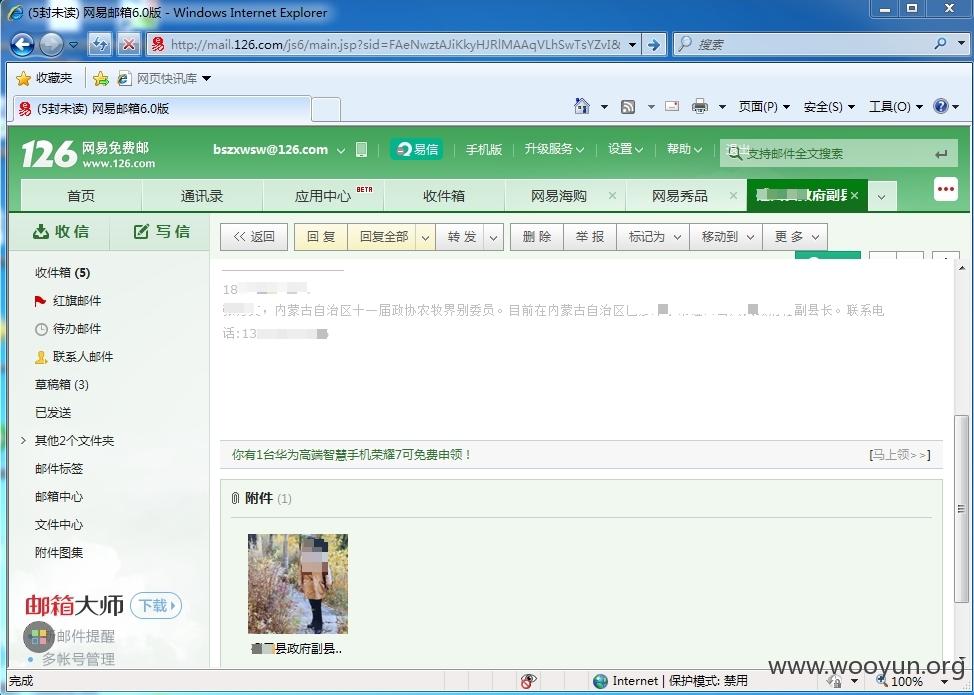The image size is (974, 695).
Task: Click the mobile phone icon beside email address
Action: [x=362, y=149]
